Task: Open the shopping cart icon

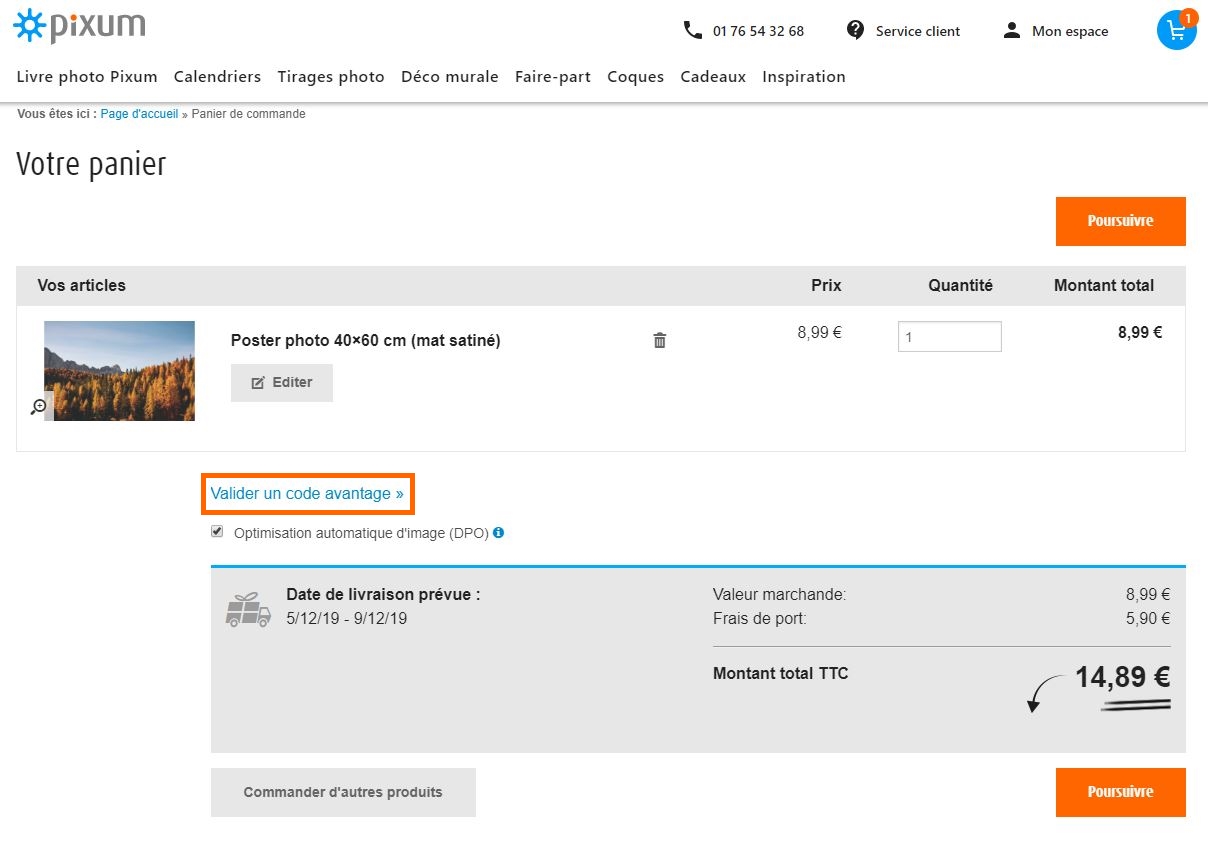Action: [x=1175, y=31]
